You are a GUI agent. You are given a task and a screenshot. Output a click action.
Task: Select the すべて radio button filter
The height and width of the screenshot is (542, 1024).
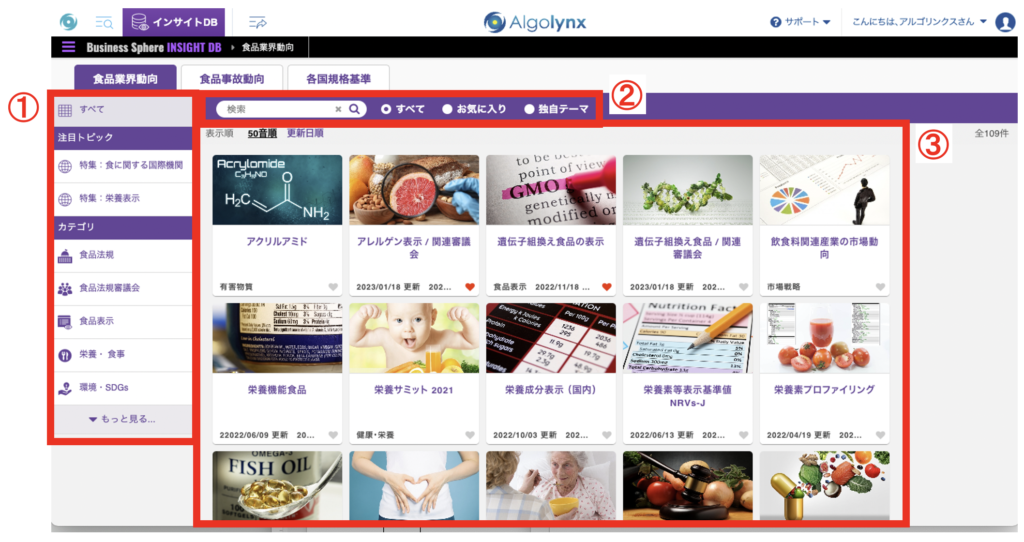coord(386,109)
